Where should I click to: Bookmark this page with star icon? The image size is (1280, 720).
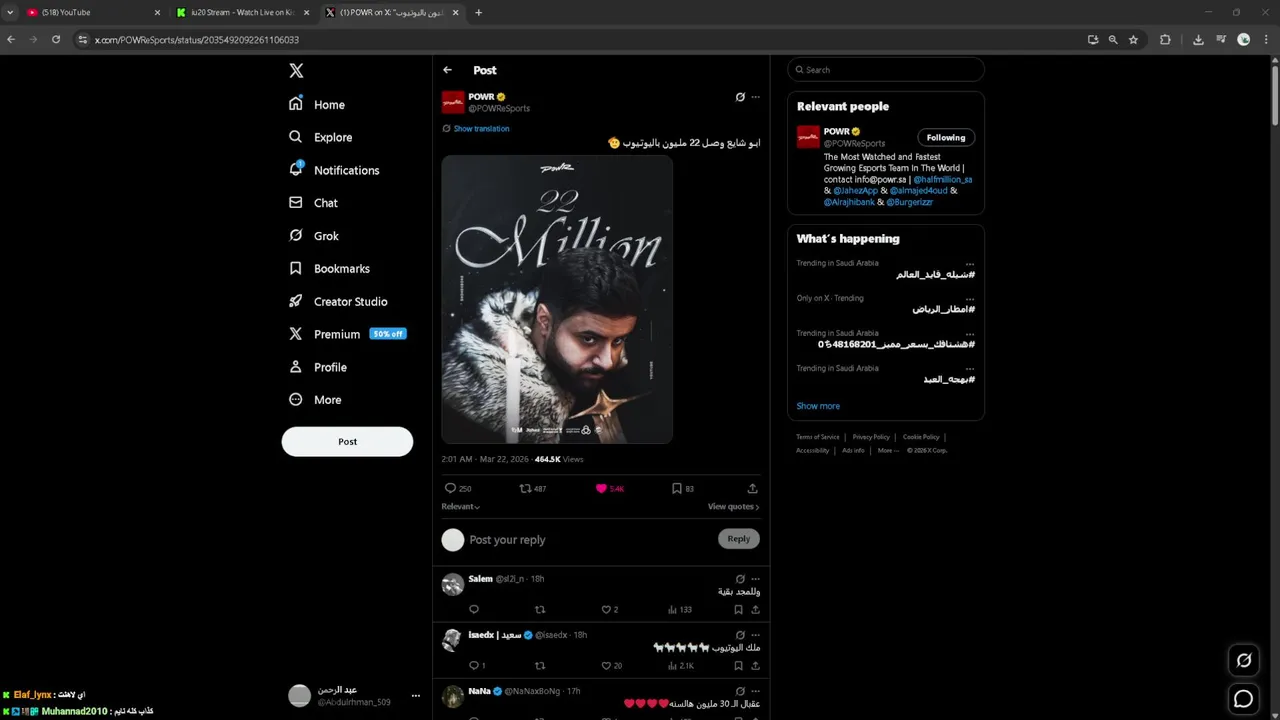coord(1133,40)
